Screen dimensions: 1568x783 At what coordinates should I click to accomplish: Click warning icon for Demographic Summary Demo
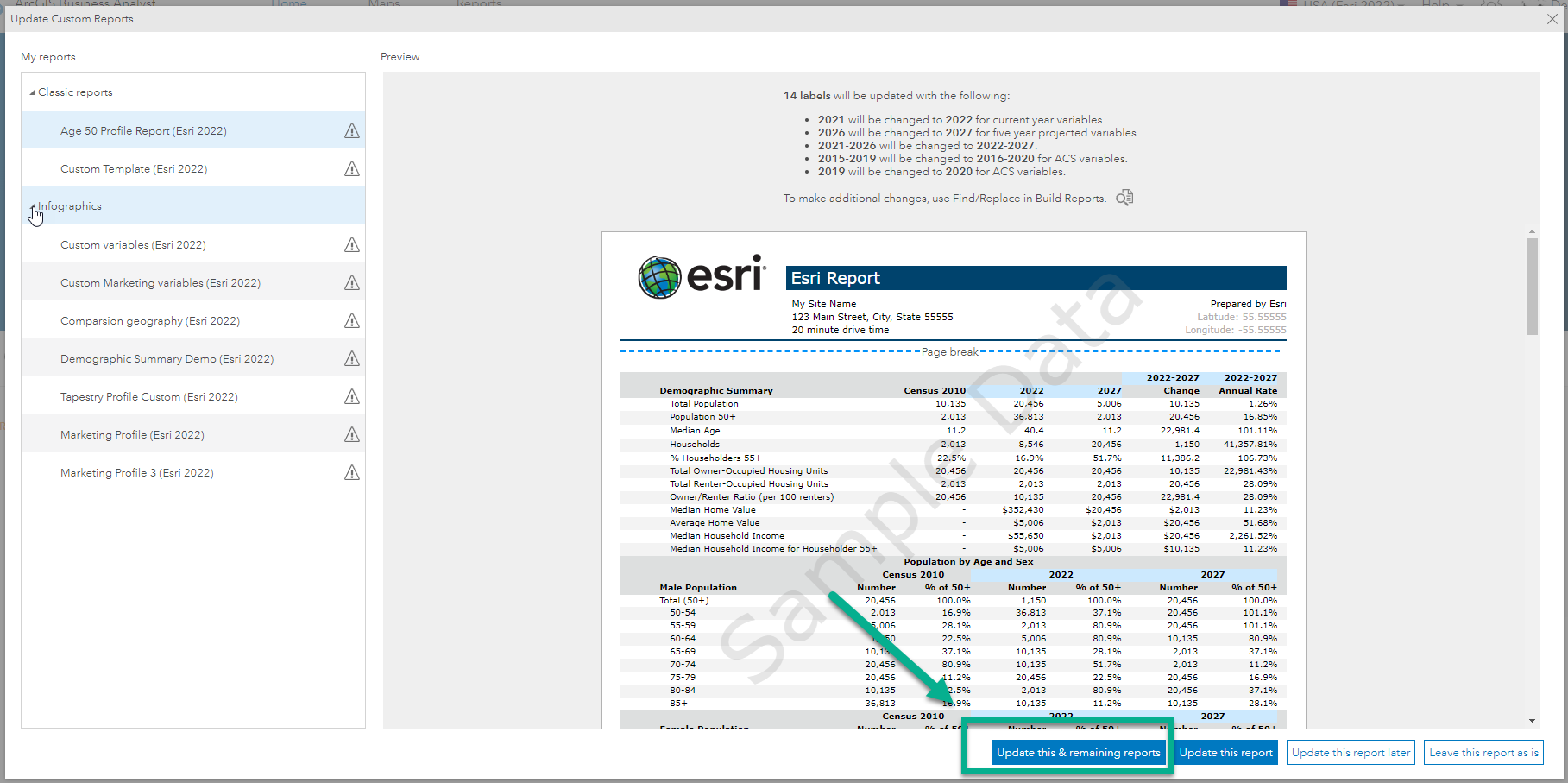[352, 359]
